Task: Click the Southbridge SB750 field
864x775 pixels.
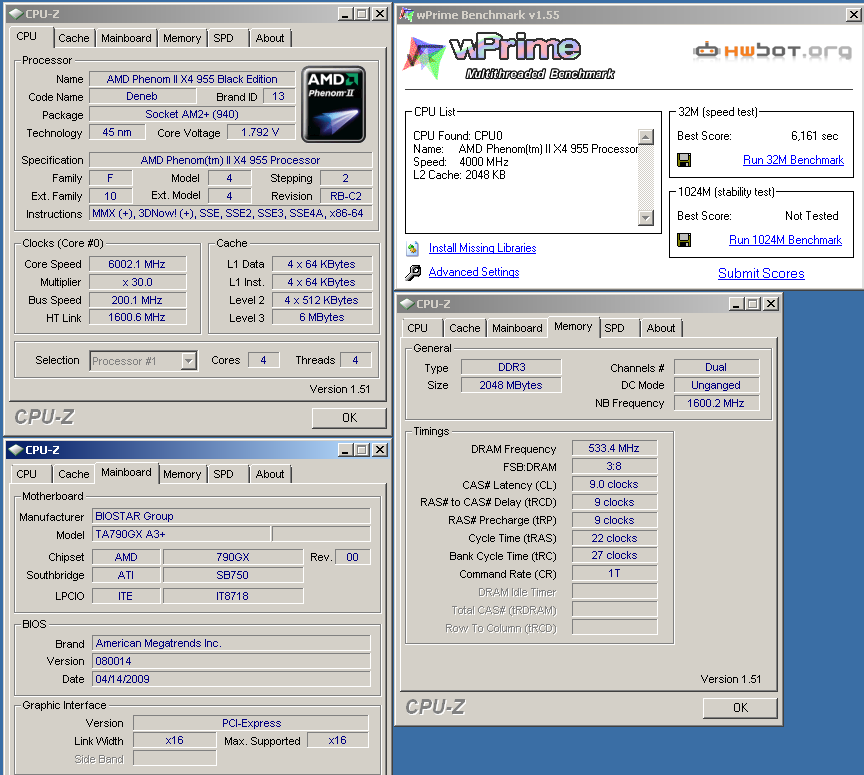Action: pyautogui.click(x=233, y=575)
